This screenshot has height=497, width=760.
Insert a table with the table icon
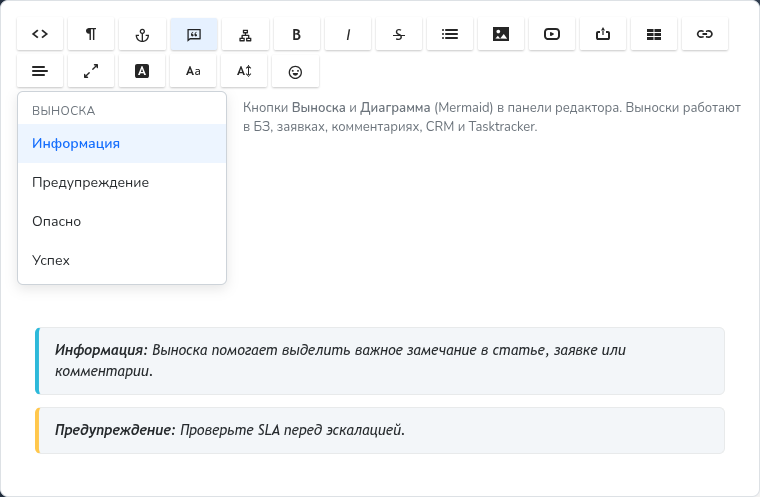[x=654, y=34]
